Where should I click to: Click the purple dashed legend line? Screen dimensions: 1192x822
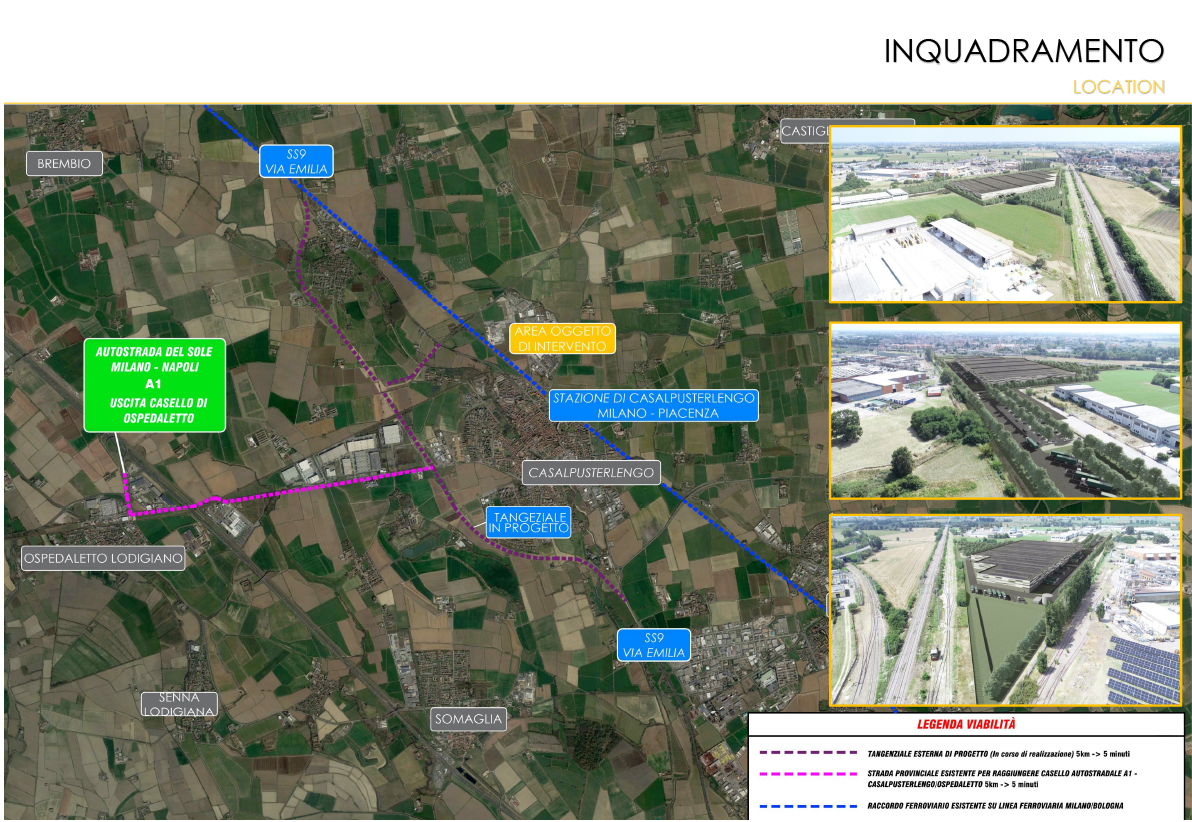[808, 752]
